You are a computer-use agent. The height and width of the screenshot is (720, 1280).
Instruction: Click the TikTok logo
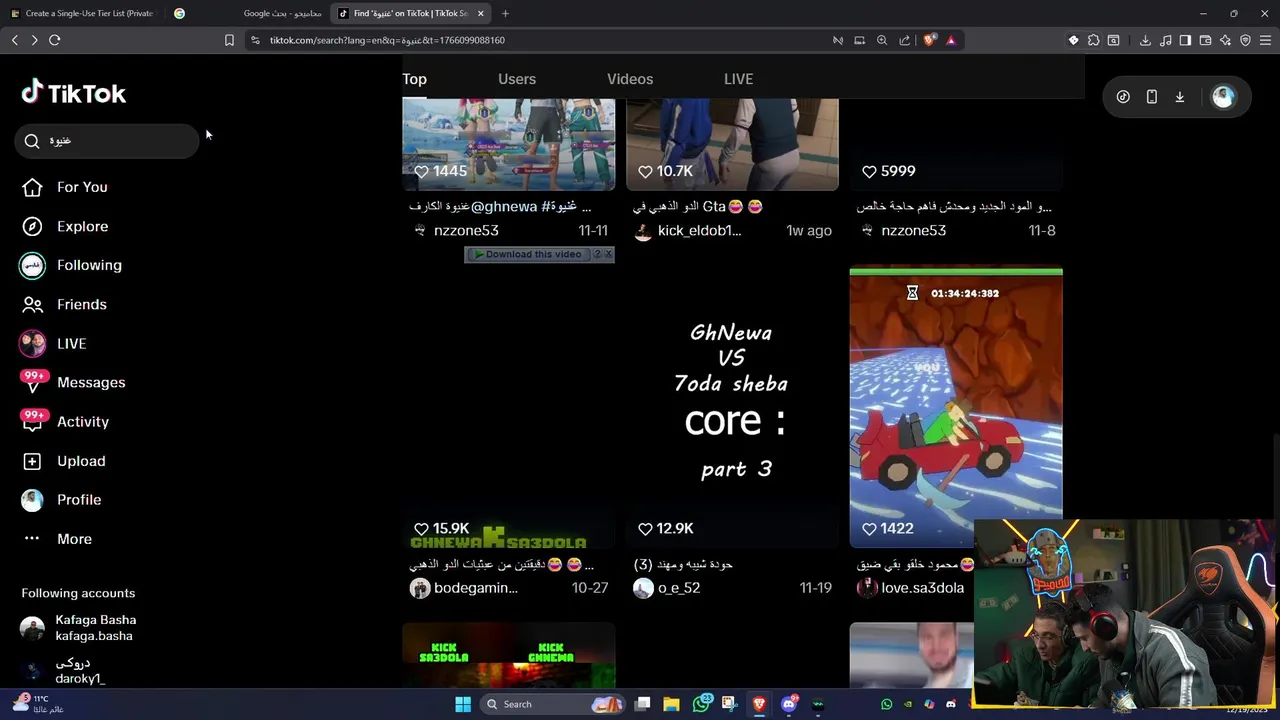click(74, 93)
